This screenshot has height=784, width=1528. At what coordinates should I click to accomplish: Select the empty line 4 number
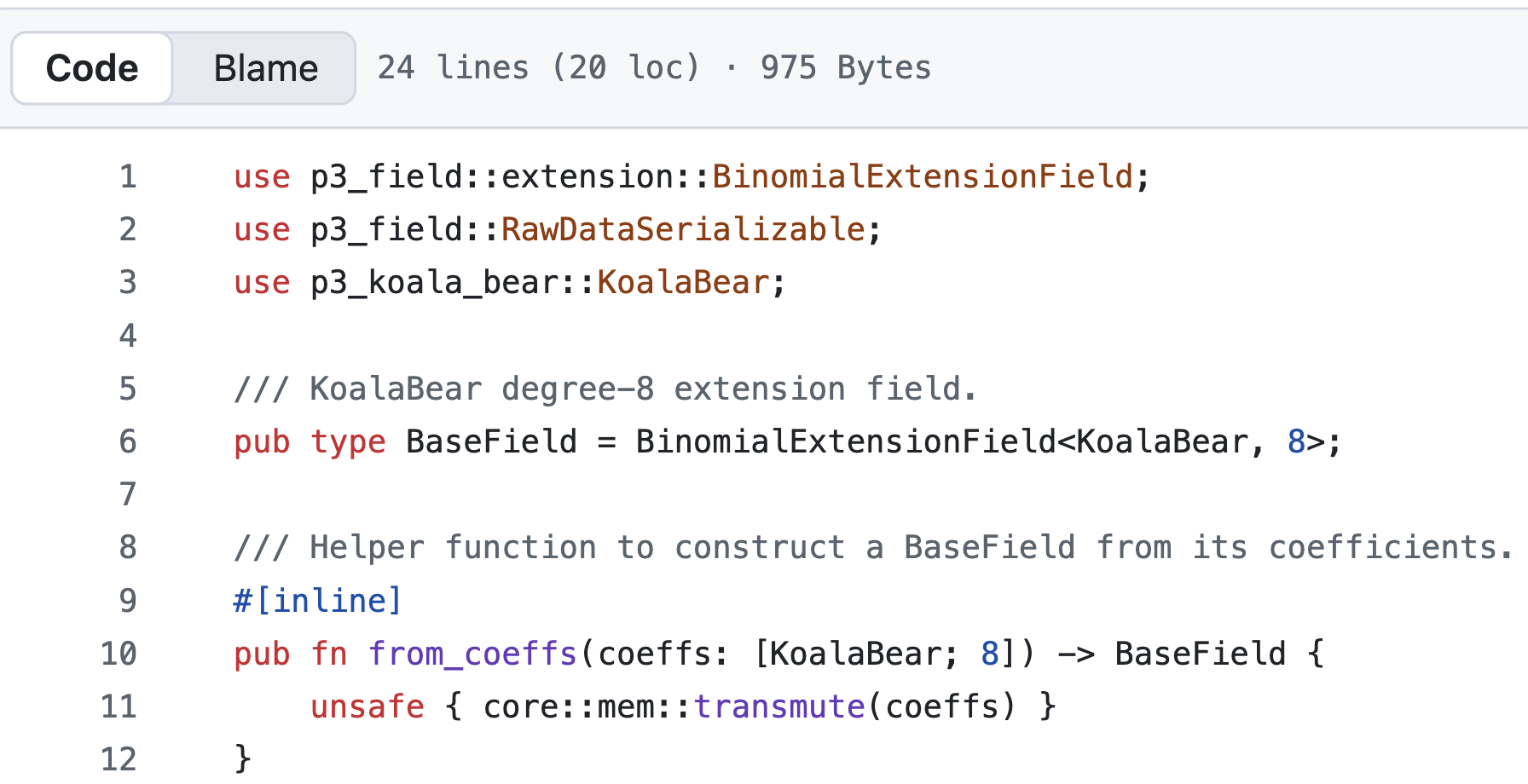(x=128, y=336)
